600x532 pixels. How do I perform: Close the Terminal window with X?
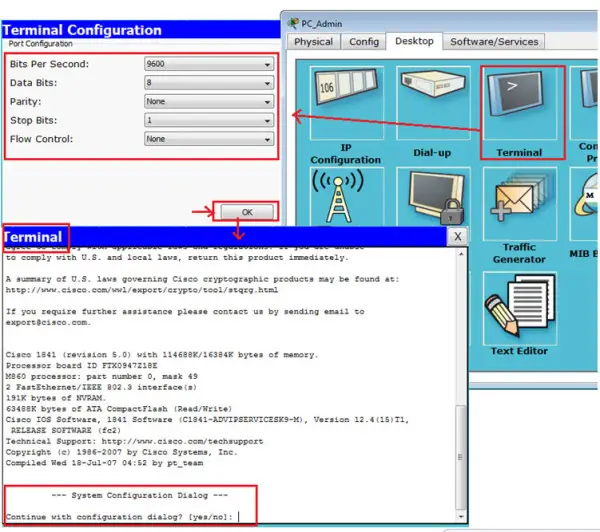coord(457,237)
